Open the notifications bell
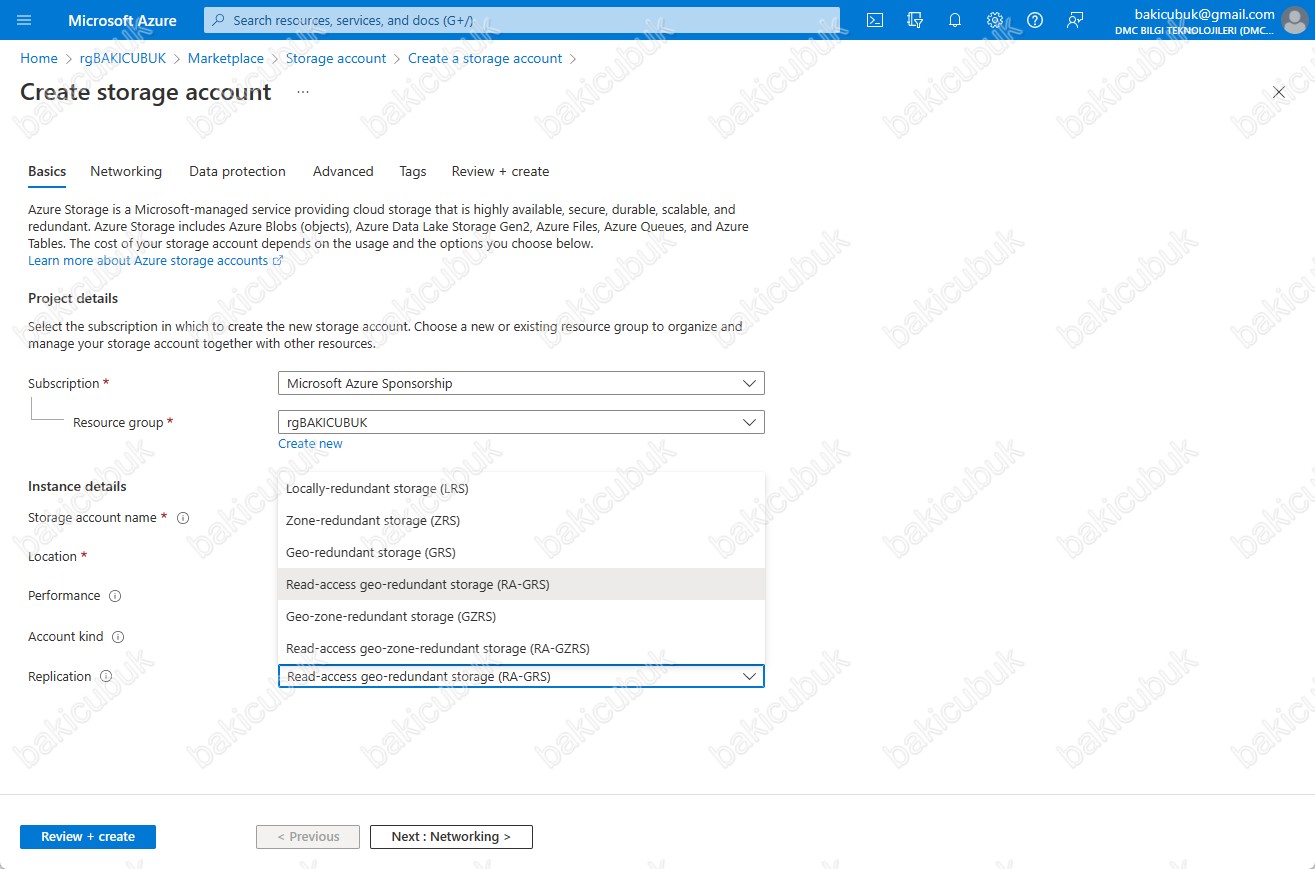This screenshot has width=1315, height=869. point(955,20)
